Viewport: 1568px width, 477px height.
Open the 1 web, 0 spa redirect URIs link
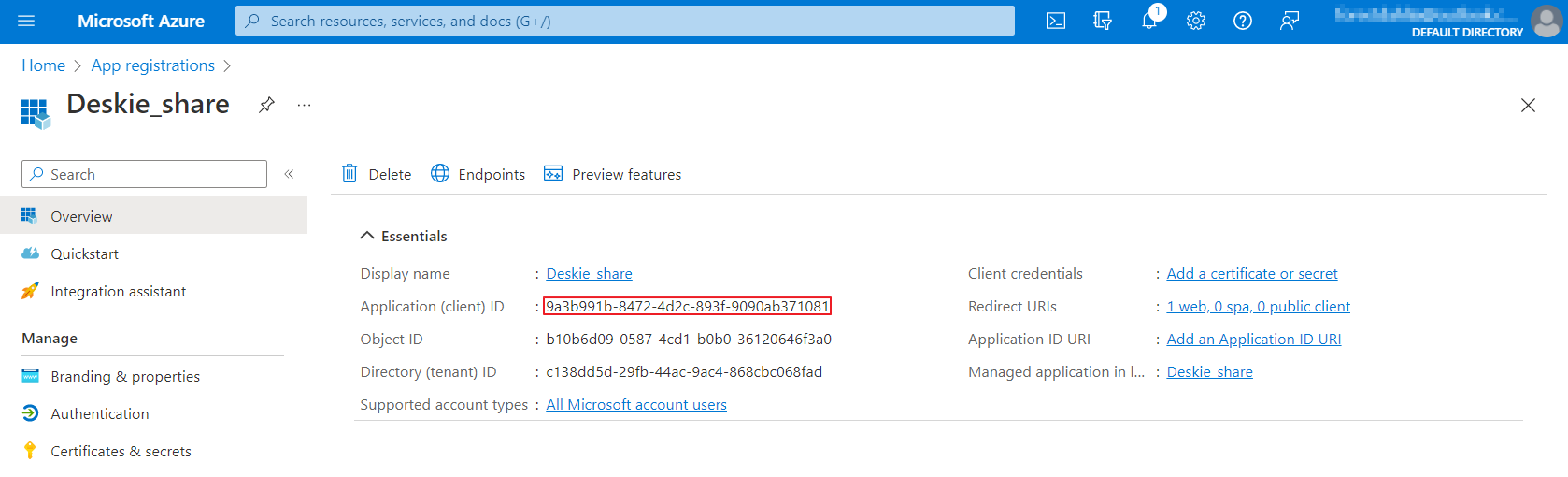tap(1258, 306)
